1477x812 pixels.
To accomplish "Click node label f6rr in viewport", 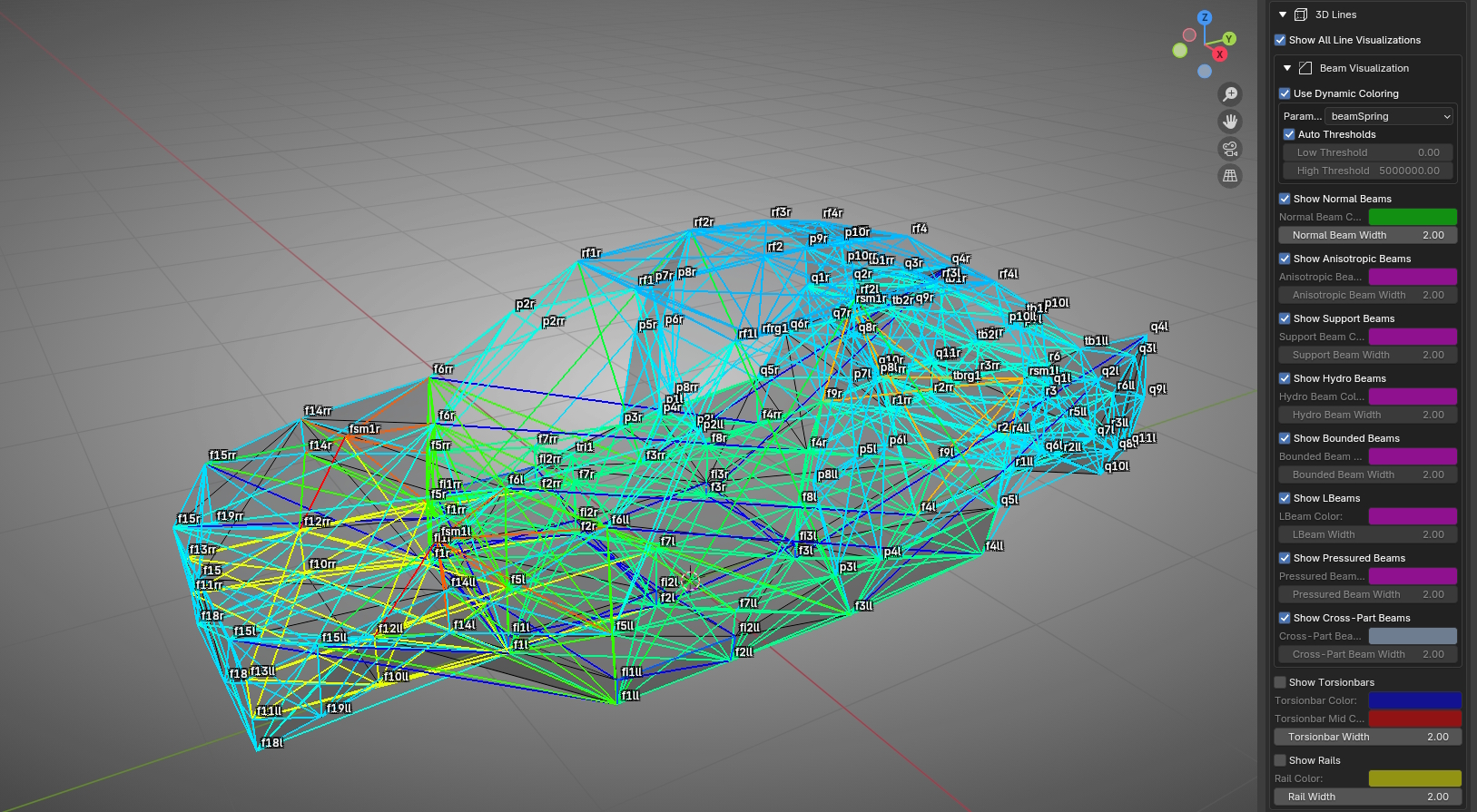I will (x=443, y=369).
